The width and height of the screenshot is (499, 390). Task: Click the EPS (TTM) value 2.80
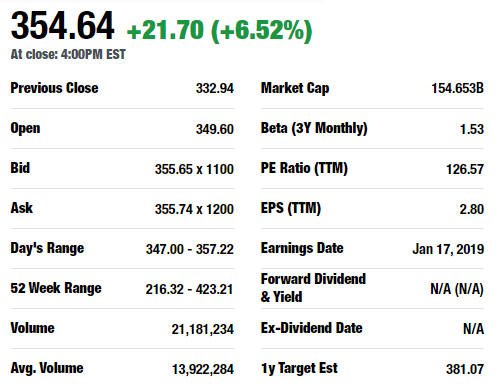coord(471,209)
